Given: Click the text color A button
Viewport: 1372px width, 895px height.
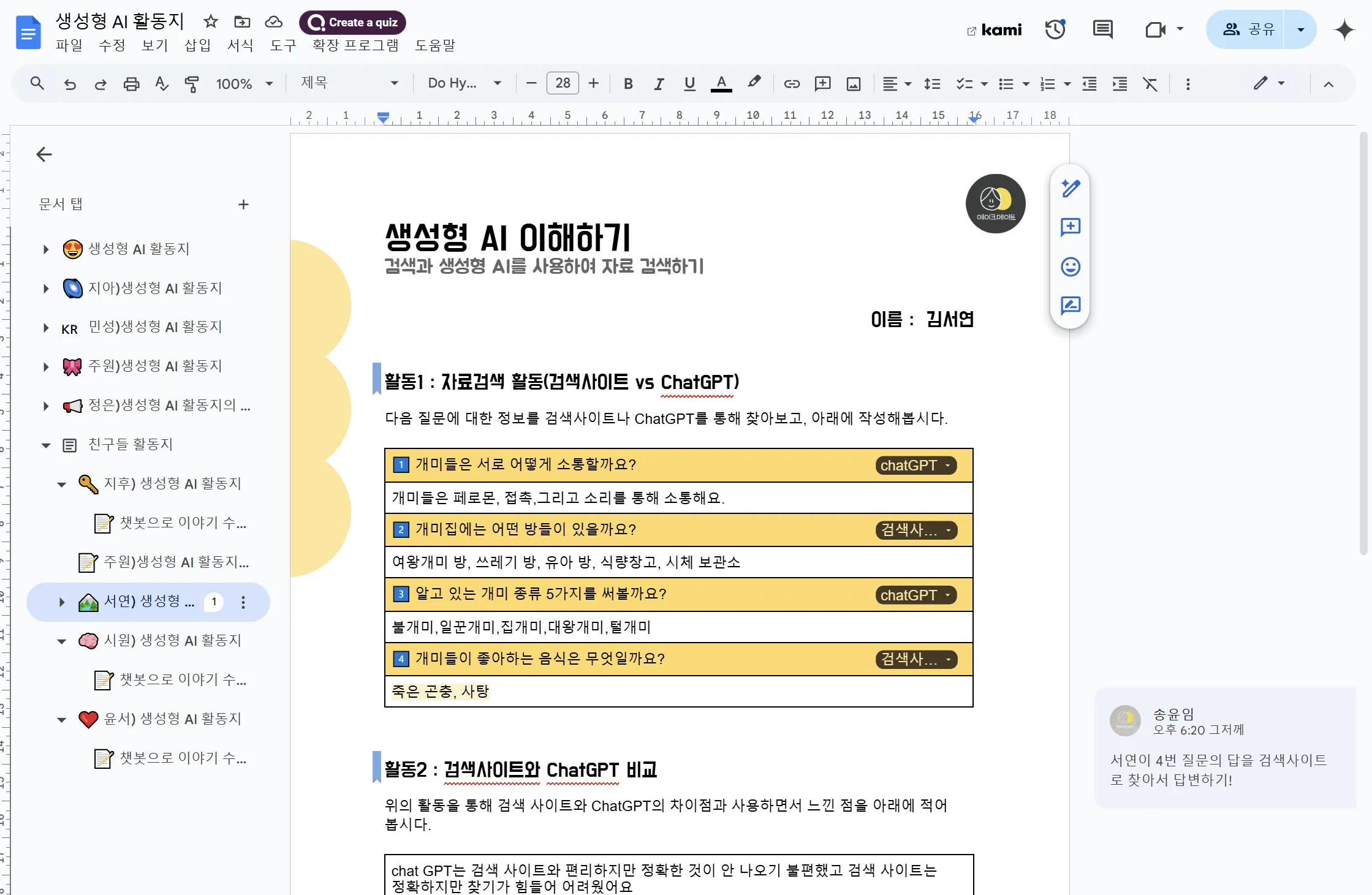Looking at the screenshot, I should 721,83.
